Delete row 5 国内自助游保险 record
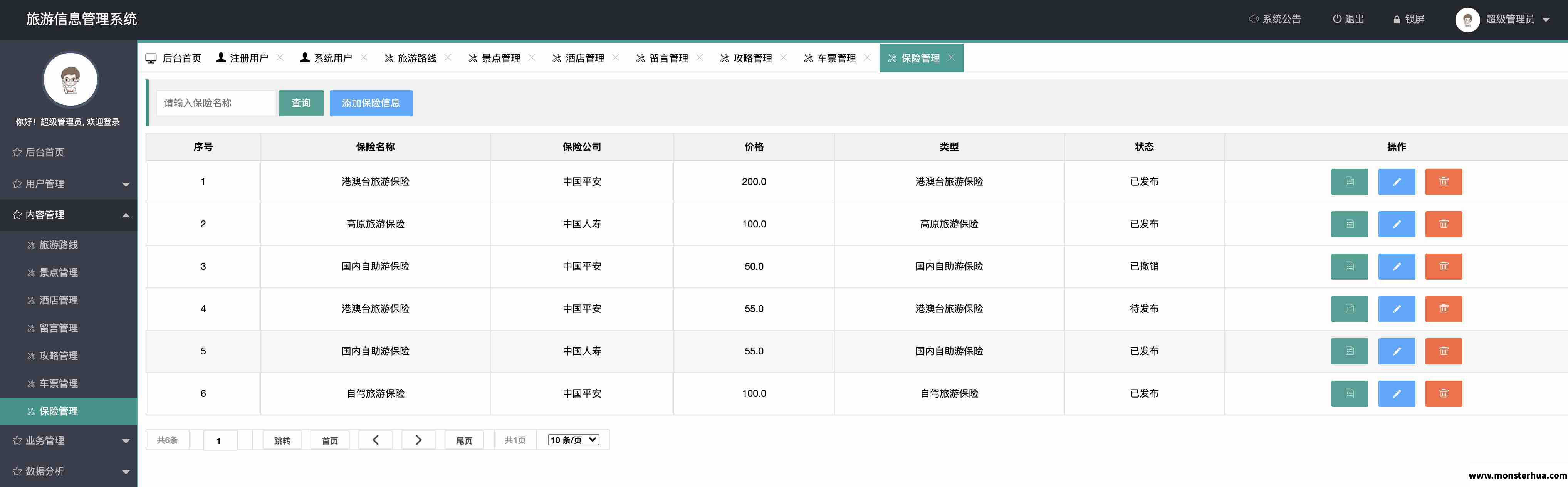Screen dimensions: 1568x487 click(x=1443, y=351)
